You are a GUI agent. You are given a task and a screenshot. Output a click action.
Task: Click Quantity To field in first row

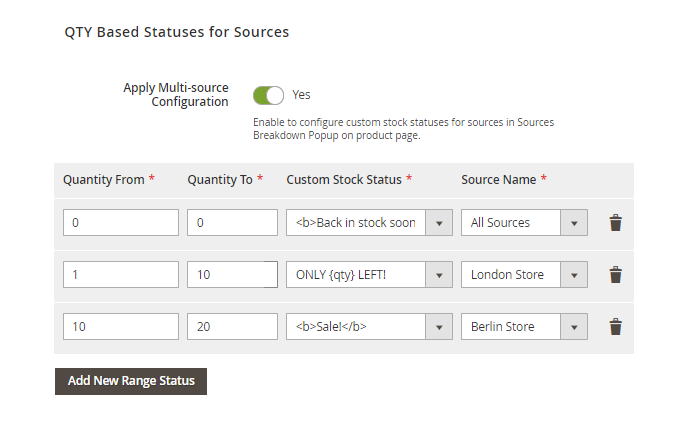point(232,223)
